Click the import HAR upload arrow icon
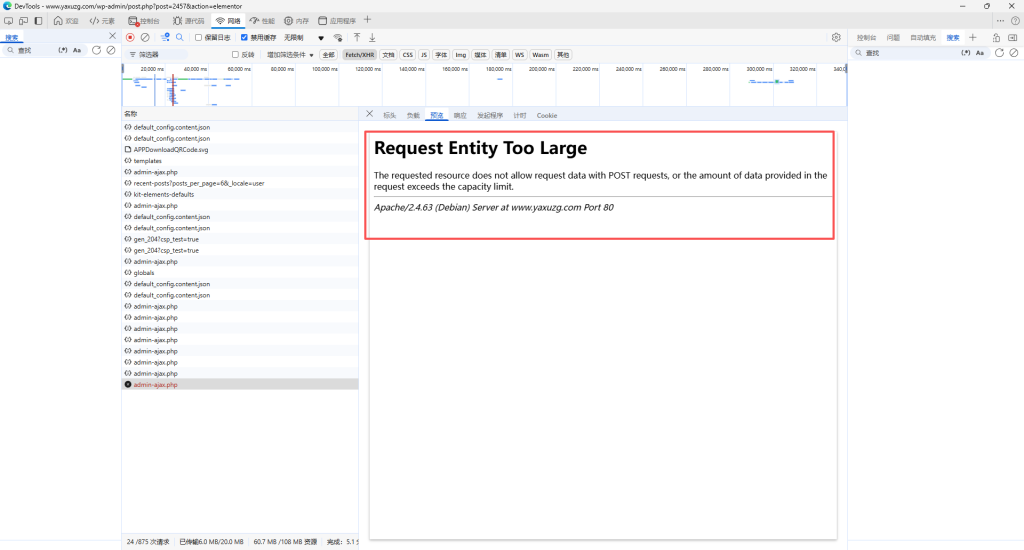 point(356,37)
